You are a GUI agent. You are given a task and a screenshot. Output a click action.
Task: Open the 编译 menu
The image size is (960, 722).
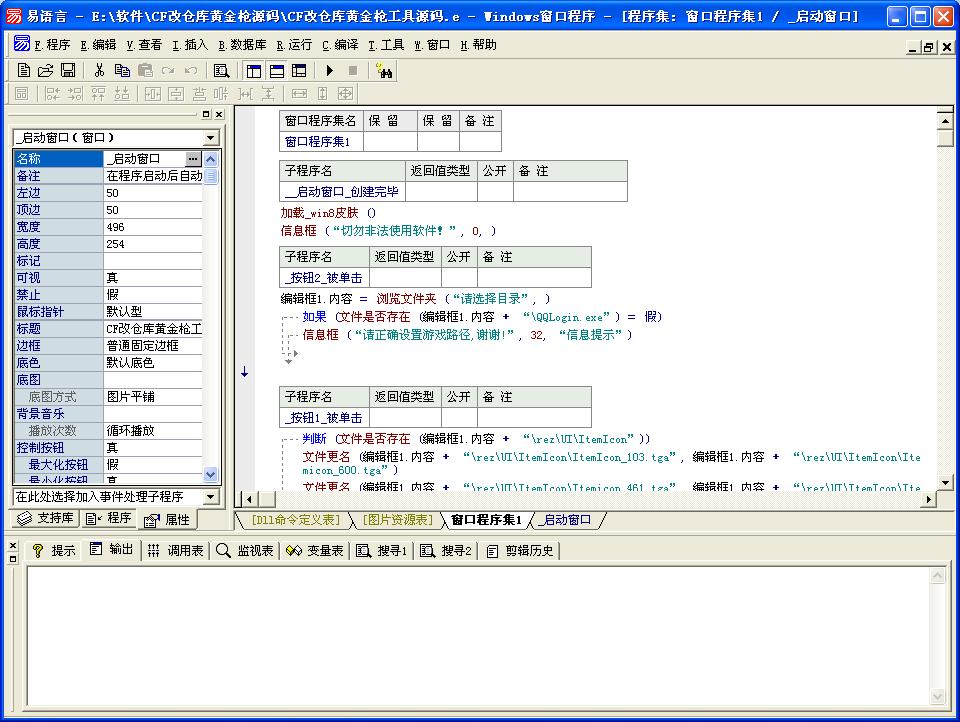[x=340, y=45]
